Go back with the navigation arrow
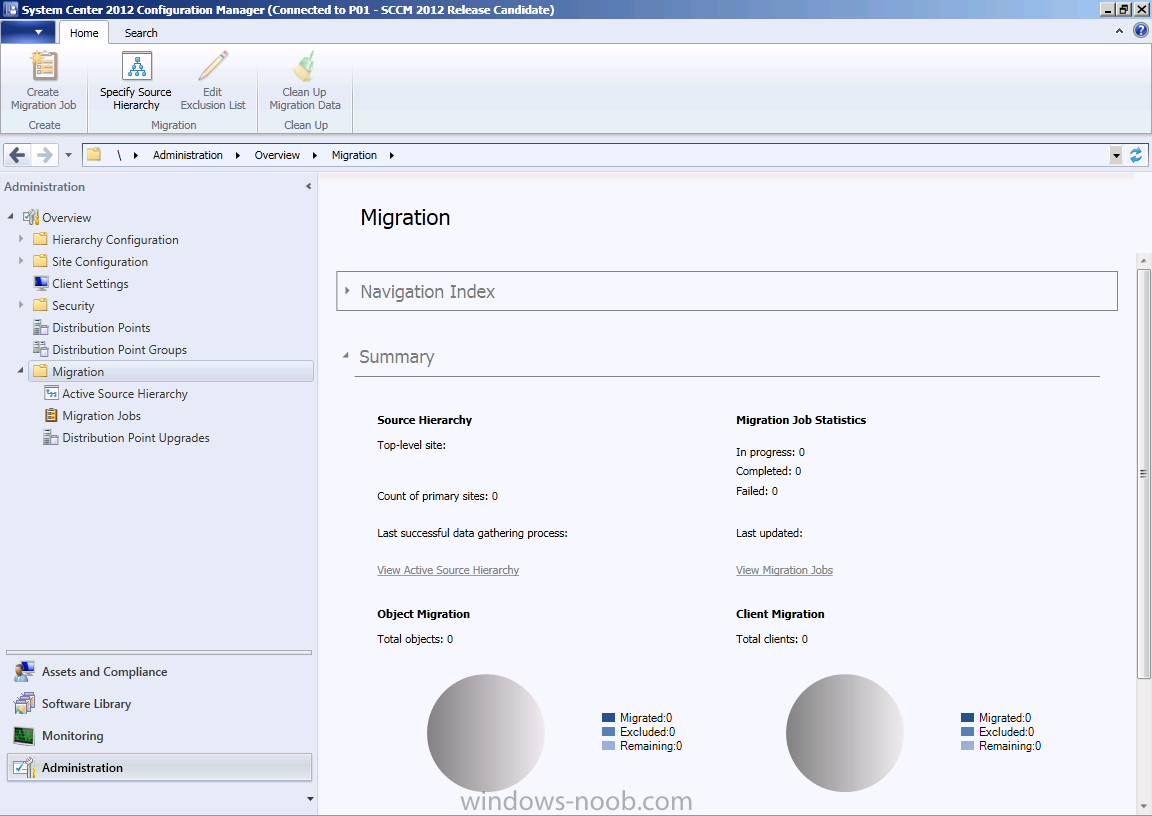The height and width of the screenshot is (816, 1152). click(x=18, y=155)
